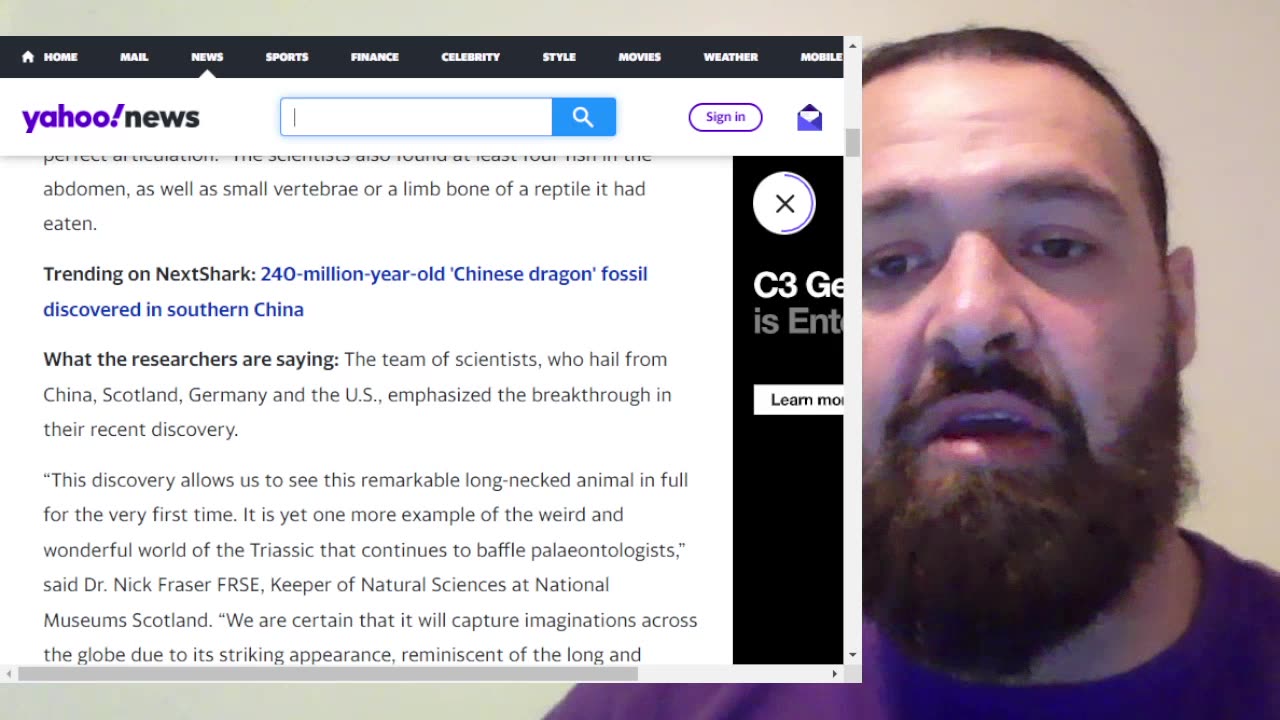The width and height of the screenshot is (1280, 720).
Task: Click the 'This discovery allows us' quote line
Action: tap(365, 480)
